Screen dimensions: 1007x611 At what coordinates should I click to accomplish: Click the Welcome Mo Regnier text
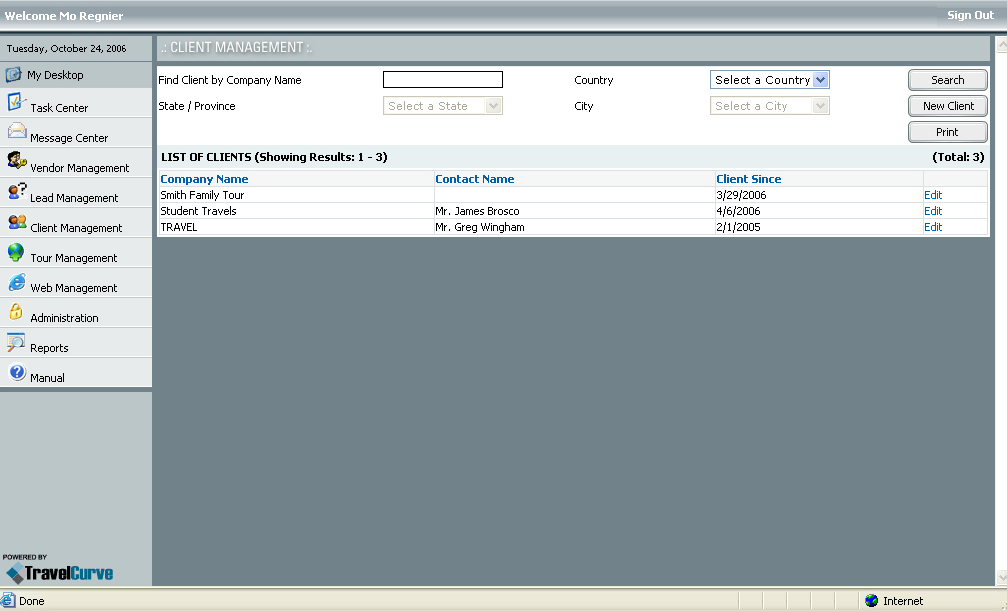tap(64, 15)
